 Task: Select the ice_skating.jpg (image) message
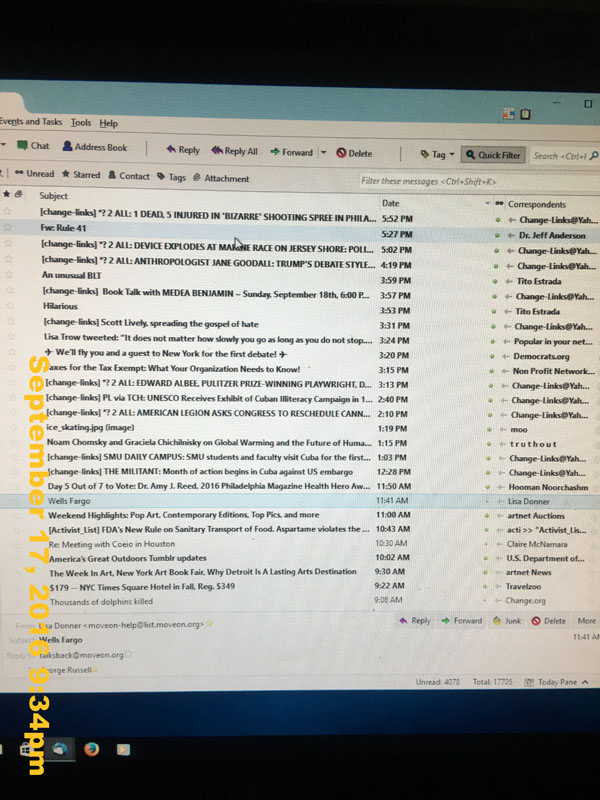click(90, 428)
